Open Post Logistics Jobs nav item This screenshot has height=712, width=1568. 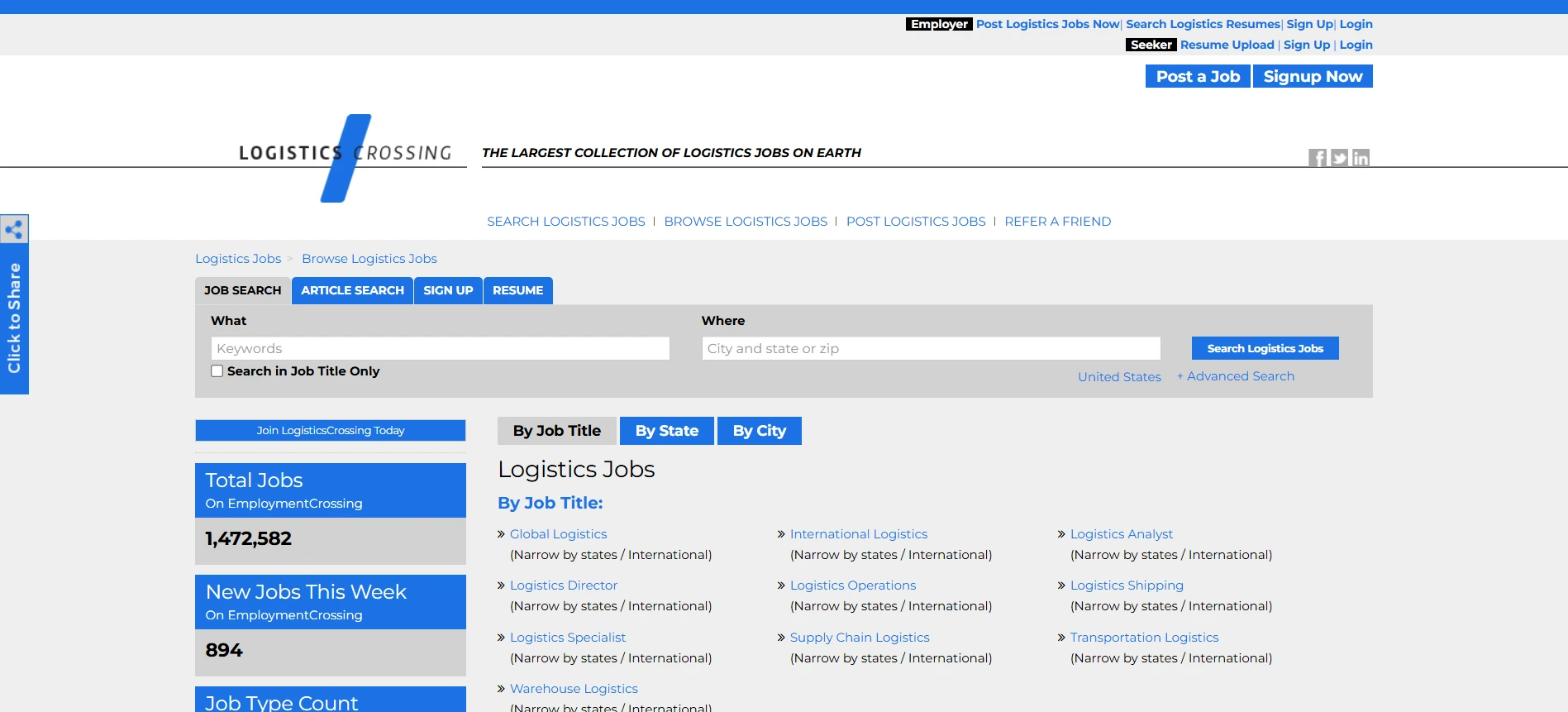916,222
